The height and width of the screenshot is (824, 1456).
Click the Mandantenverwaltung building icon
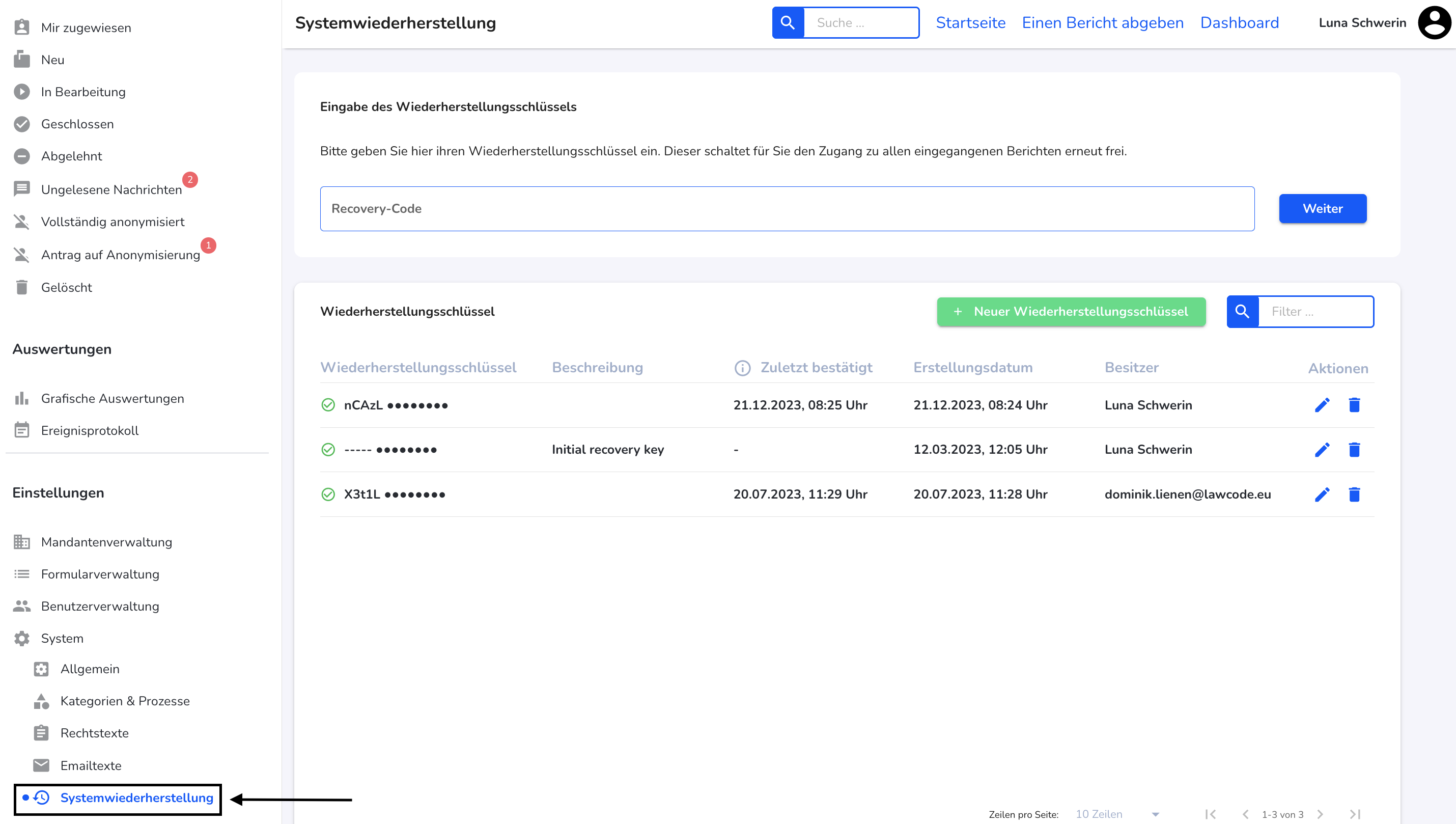[21, 542]
